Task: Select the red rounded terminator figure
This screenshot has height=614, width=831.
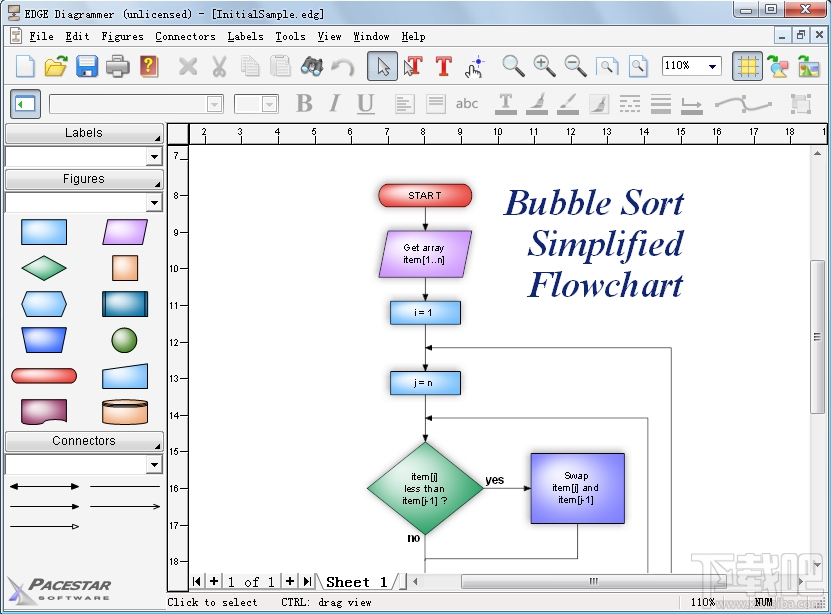Action: coord(44,376)
